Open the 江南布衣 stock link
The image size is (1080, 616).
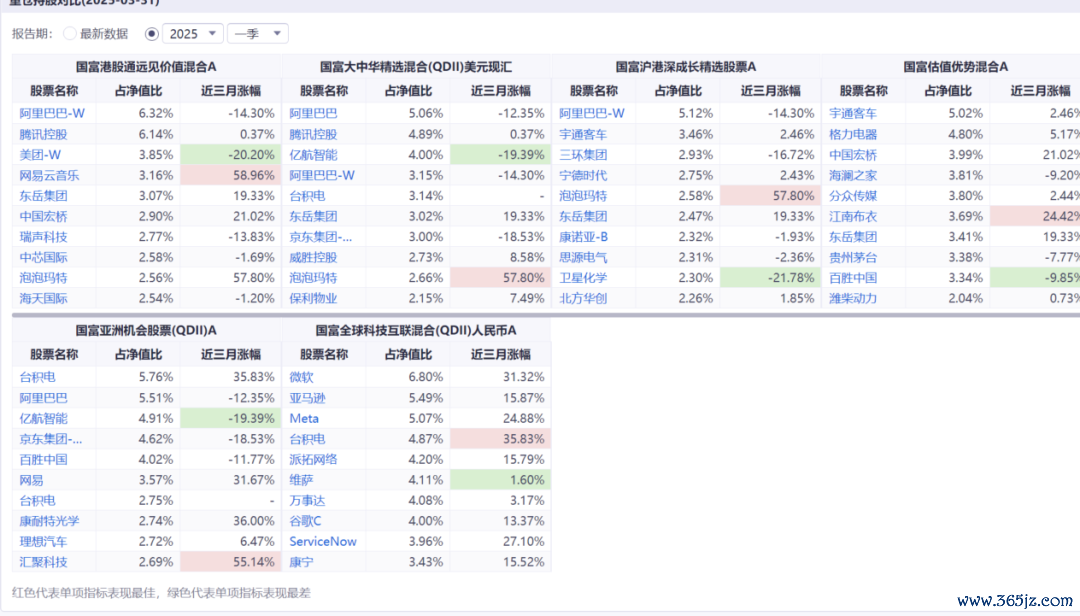(x=853, y=216)
